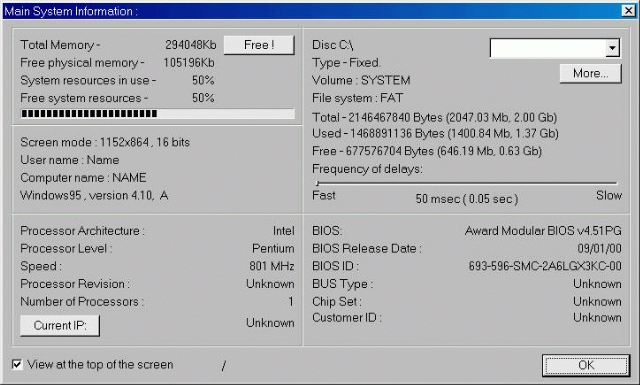Click the Frequency of delays slider thumb
This screenshot has height=385, width=640.
pyautogui.click(x=318, y=183)
